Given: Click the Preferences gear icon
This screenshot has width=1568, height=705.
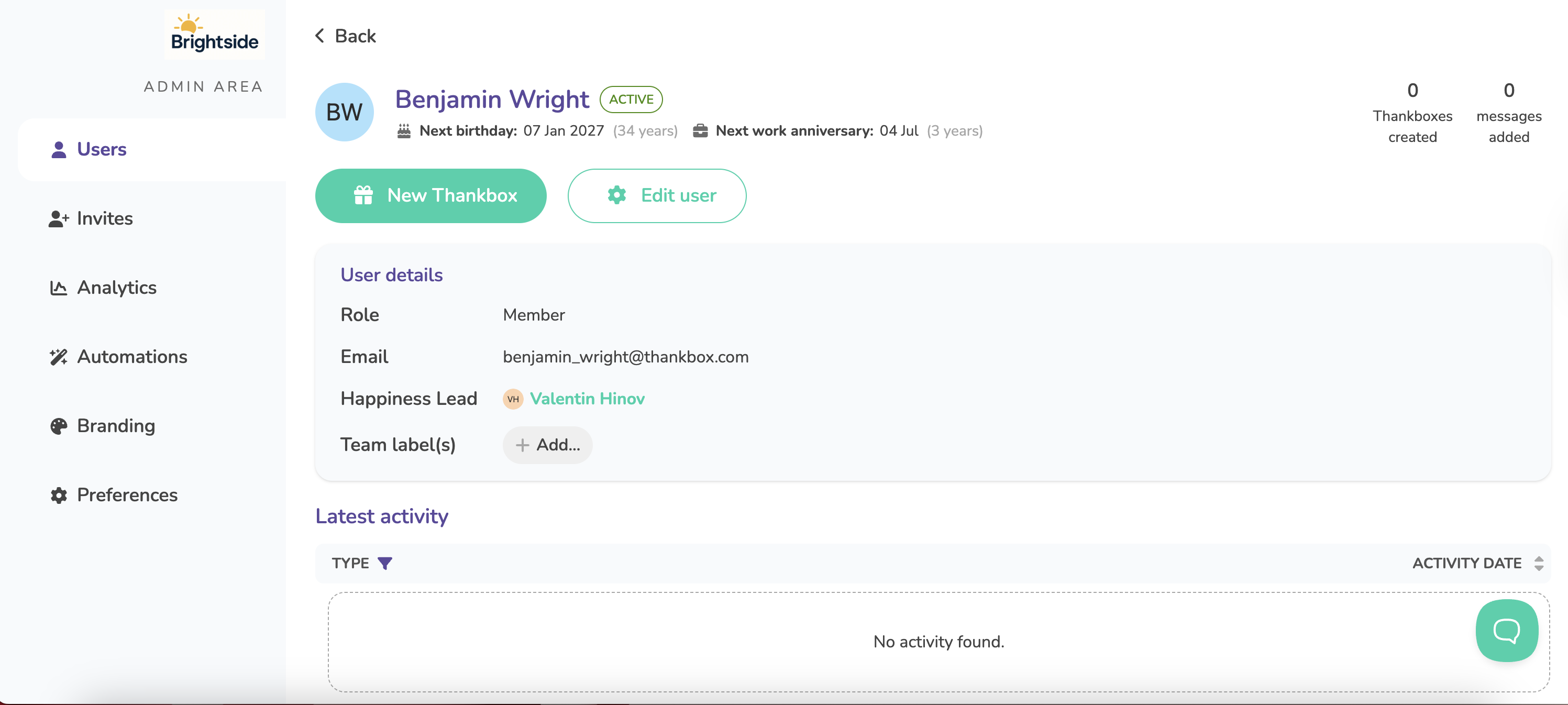Looking at the screenshot, I should pyautogui.click(x=59, y=495).
